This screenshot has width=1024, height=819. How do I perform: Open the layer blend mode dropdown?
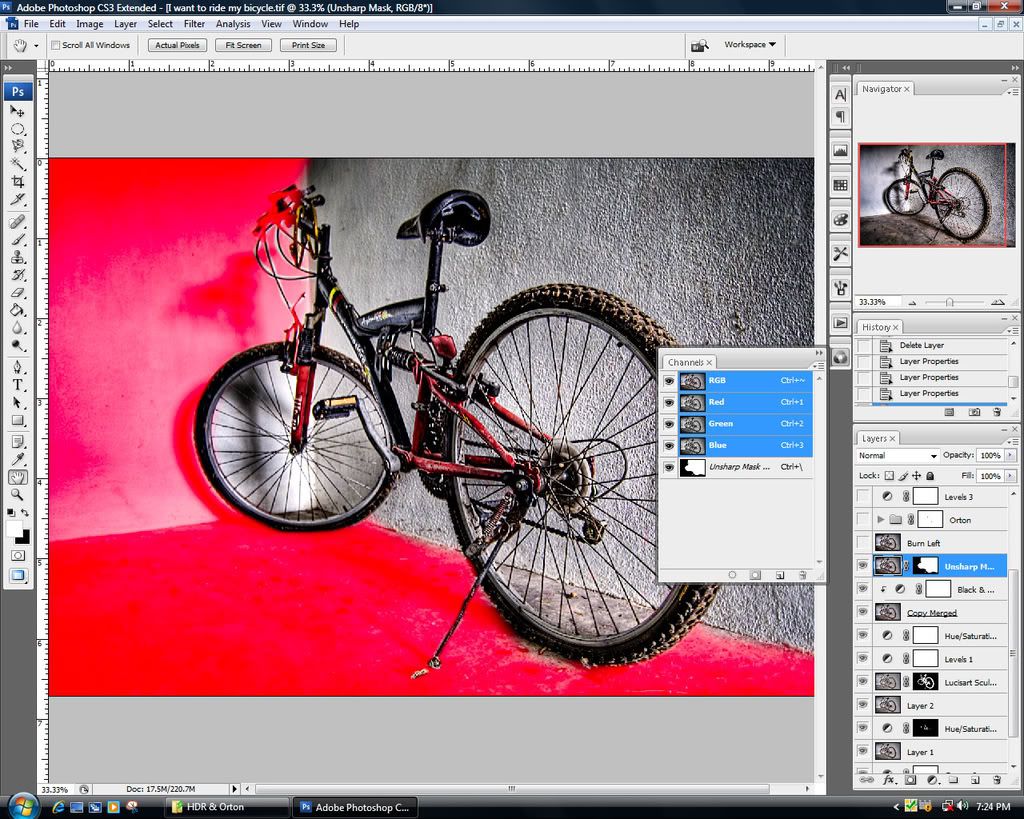click(897, 456)
